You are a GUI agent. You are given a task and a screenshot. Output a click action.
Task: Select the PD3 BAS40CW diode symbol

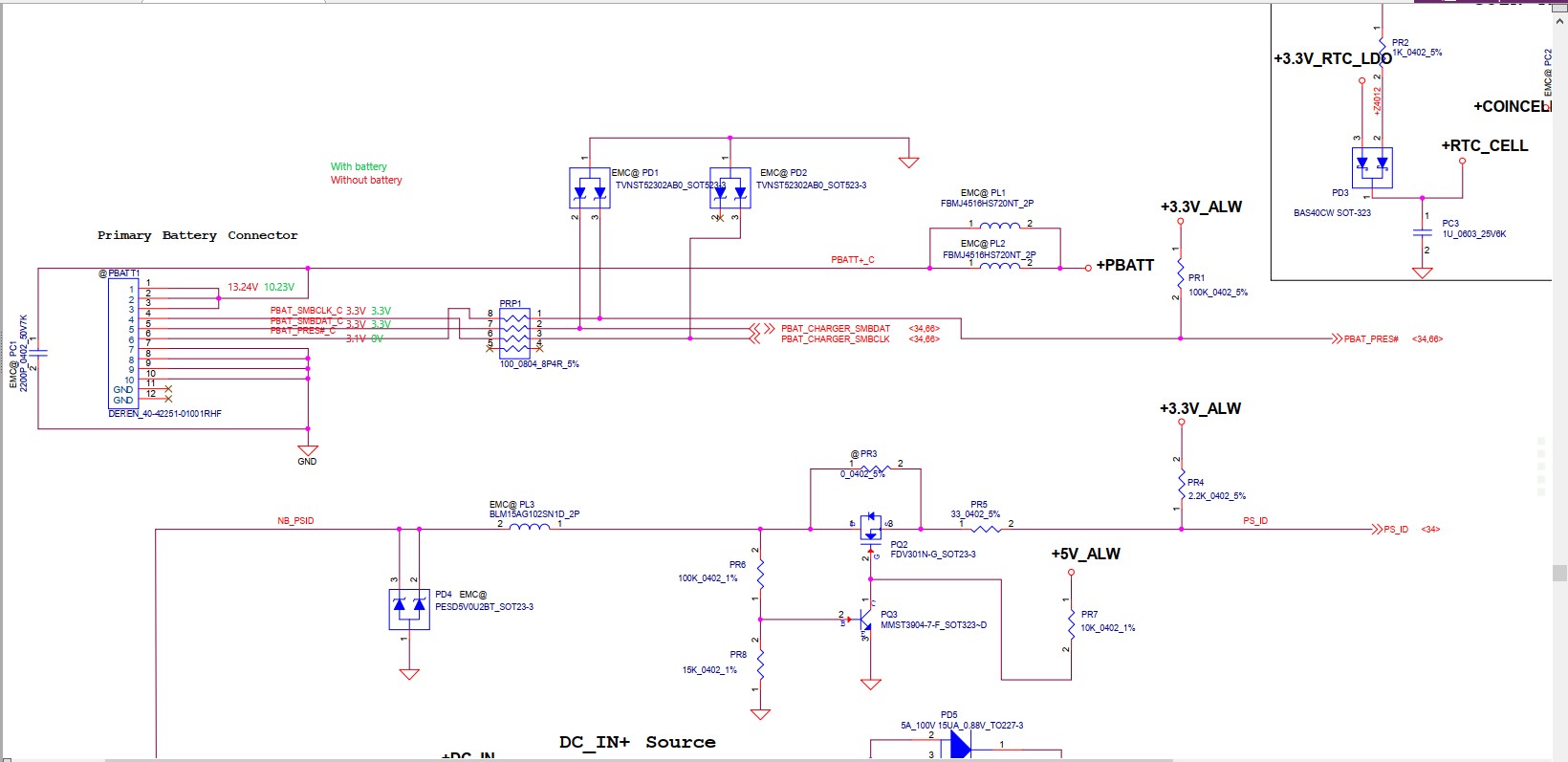(1373, 167)
